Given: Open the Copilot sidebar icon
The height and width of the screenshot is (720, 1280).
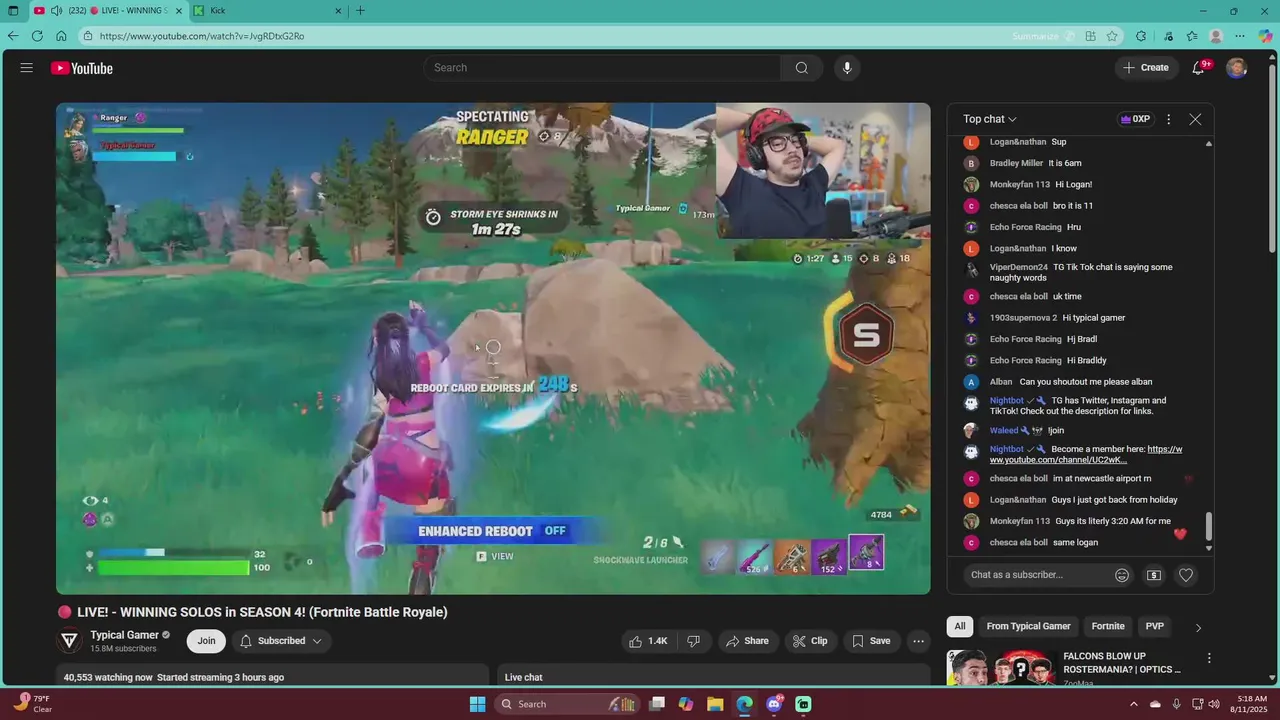Looking at the screenshot, I should [1265, 36].
